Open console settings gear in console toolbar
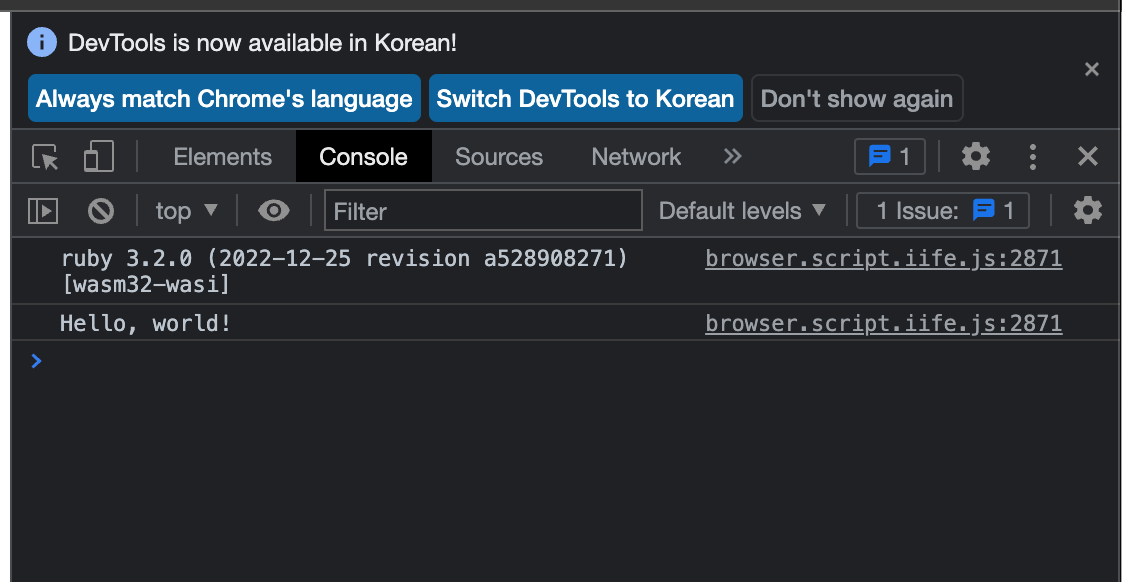The height and width of the screenshot is (582, 1122). click(x=1088, y=210)
